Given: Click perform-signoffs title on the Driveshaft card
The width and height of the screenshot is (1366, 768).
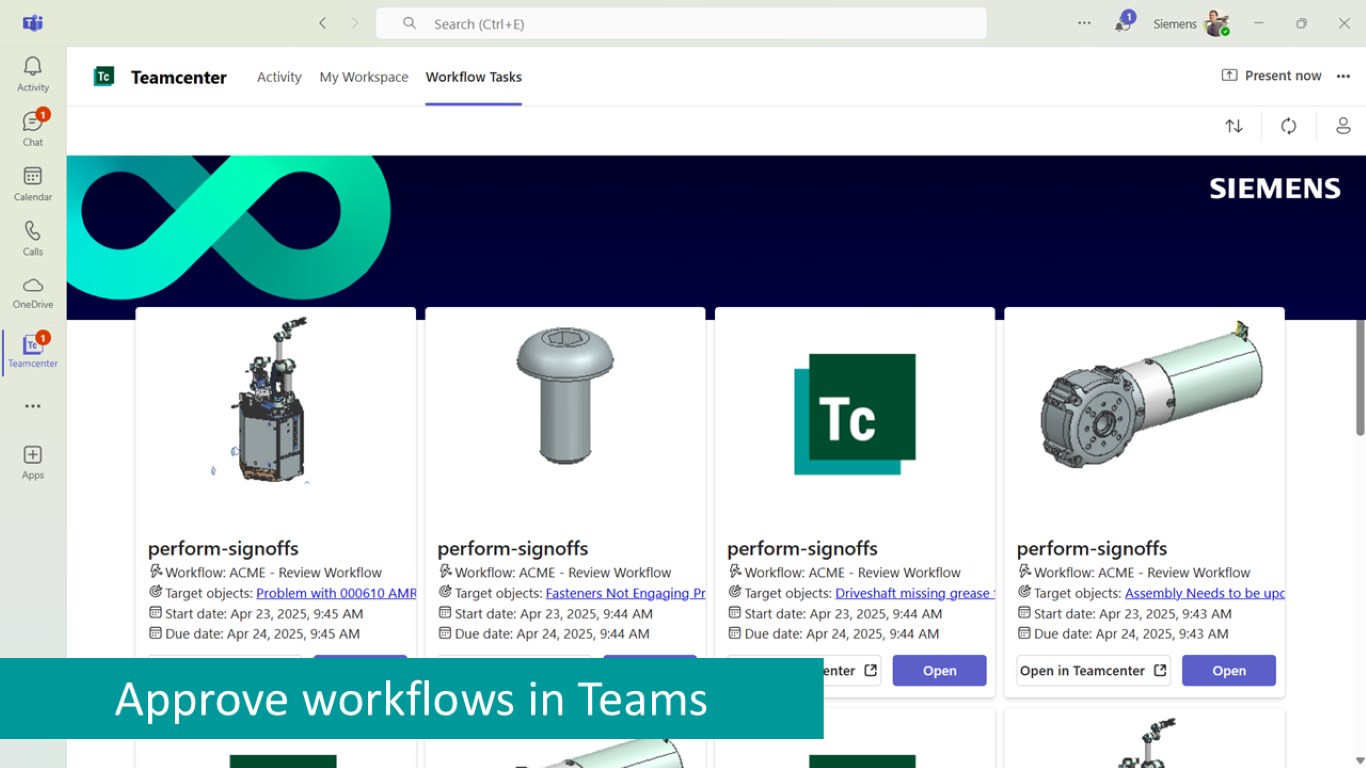Looking at the screenshot, I should click(802, 548).
